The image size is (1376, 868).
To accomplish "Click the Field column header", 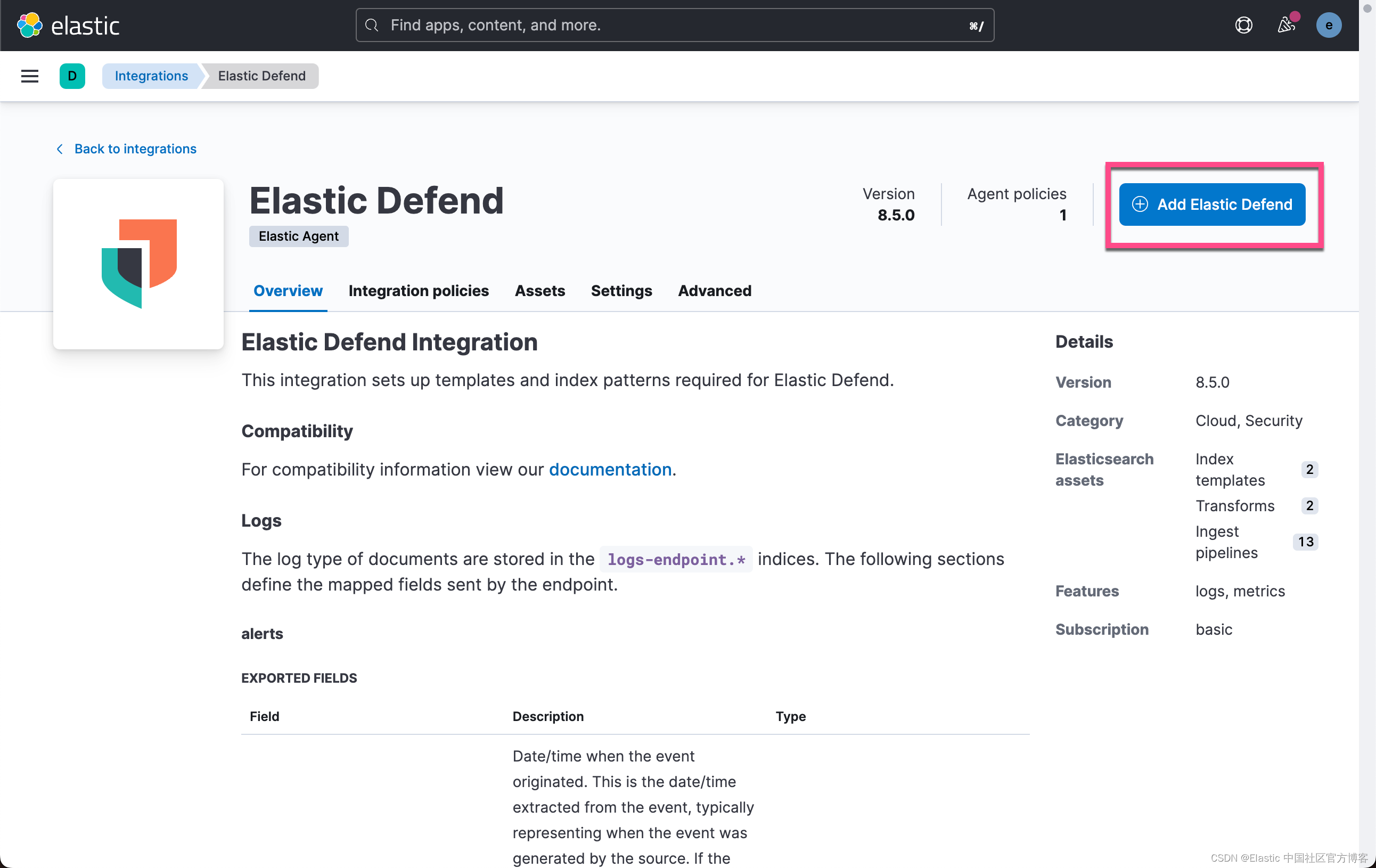I will 265,716.
